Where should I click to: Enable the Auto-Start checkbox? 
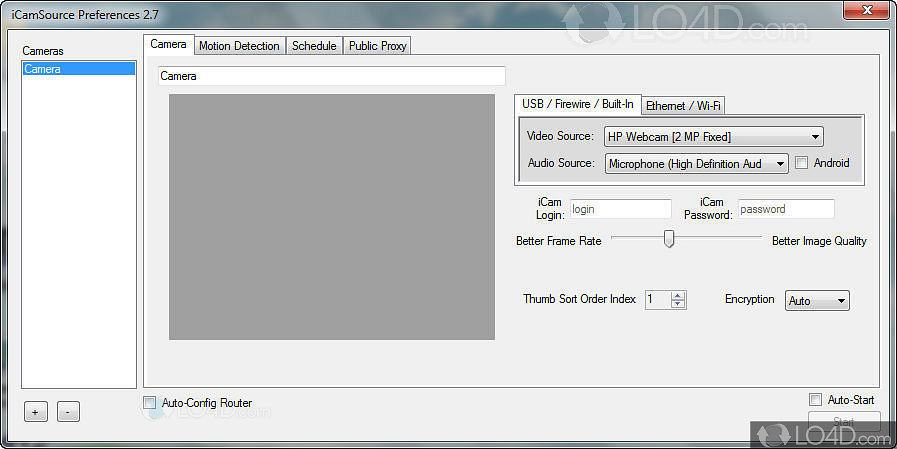click(x=815, y=399)
